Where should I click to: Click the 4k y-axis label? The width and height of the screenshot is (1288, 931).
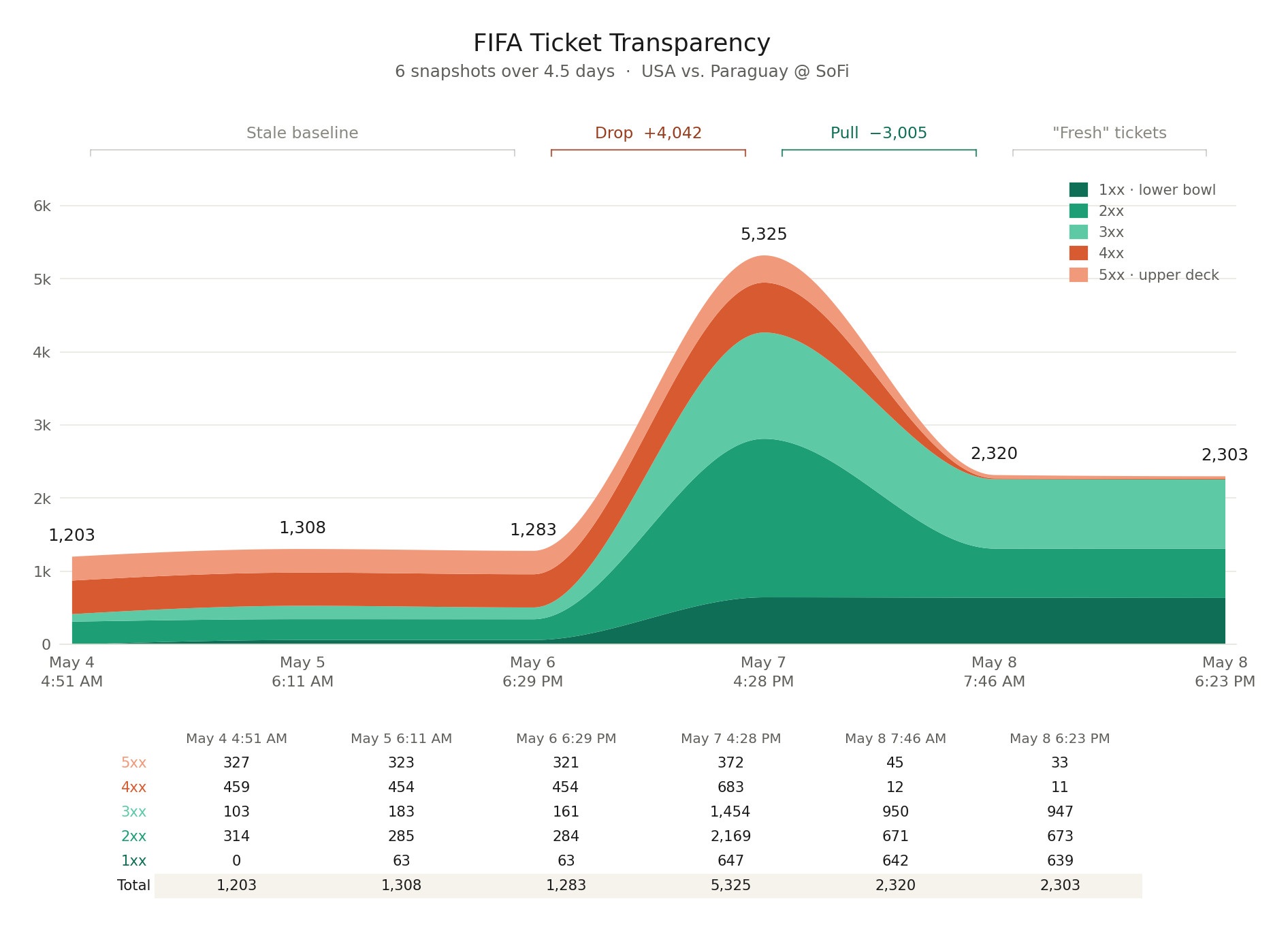(x=42, y=352)
